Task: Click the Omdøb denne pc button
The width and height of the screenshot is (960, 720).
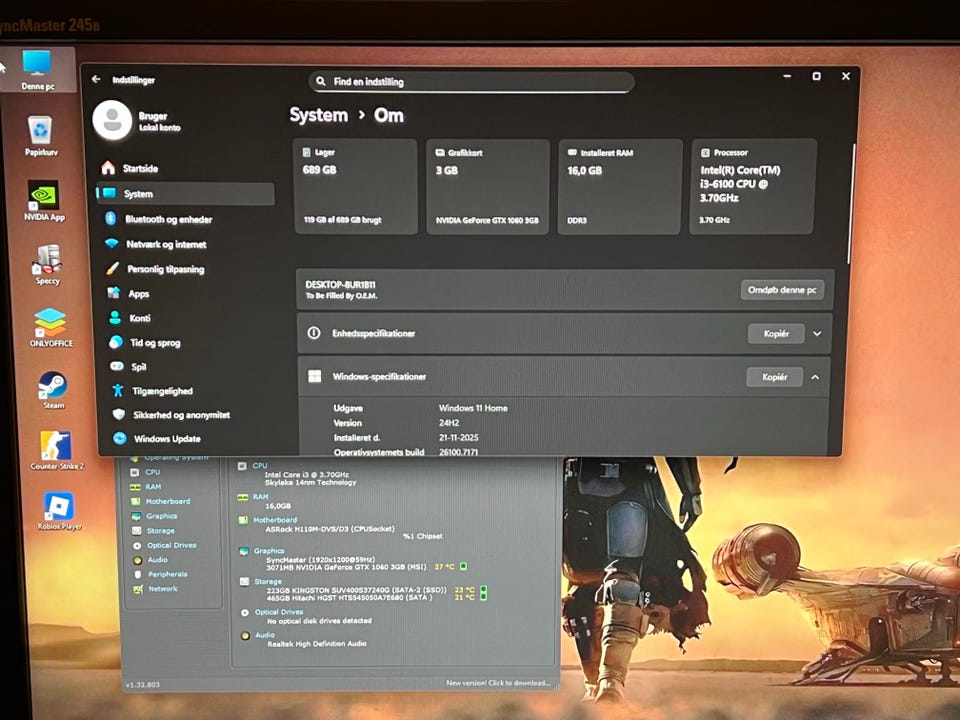Action: coord(782,290)
